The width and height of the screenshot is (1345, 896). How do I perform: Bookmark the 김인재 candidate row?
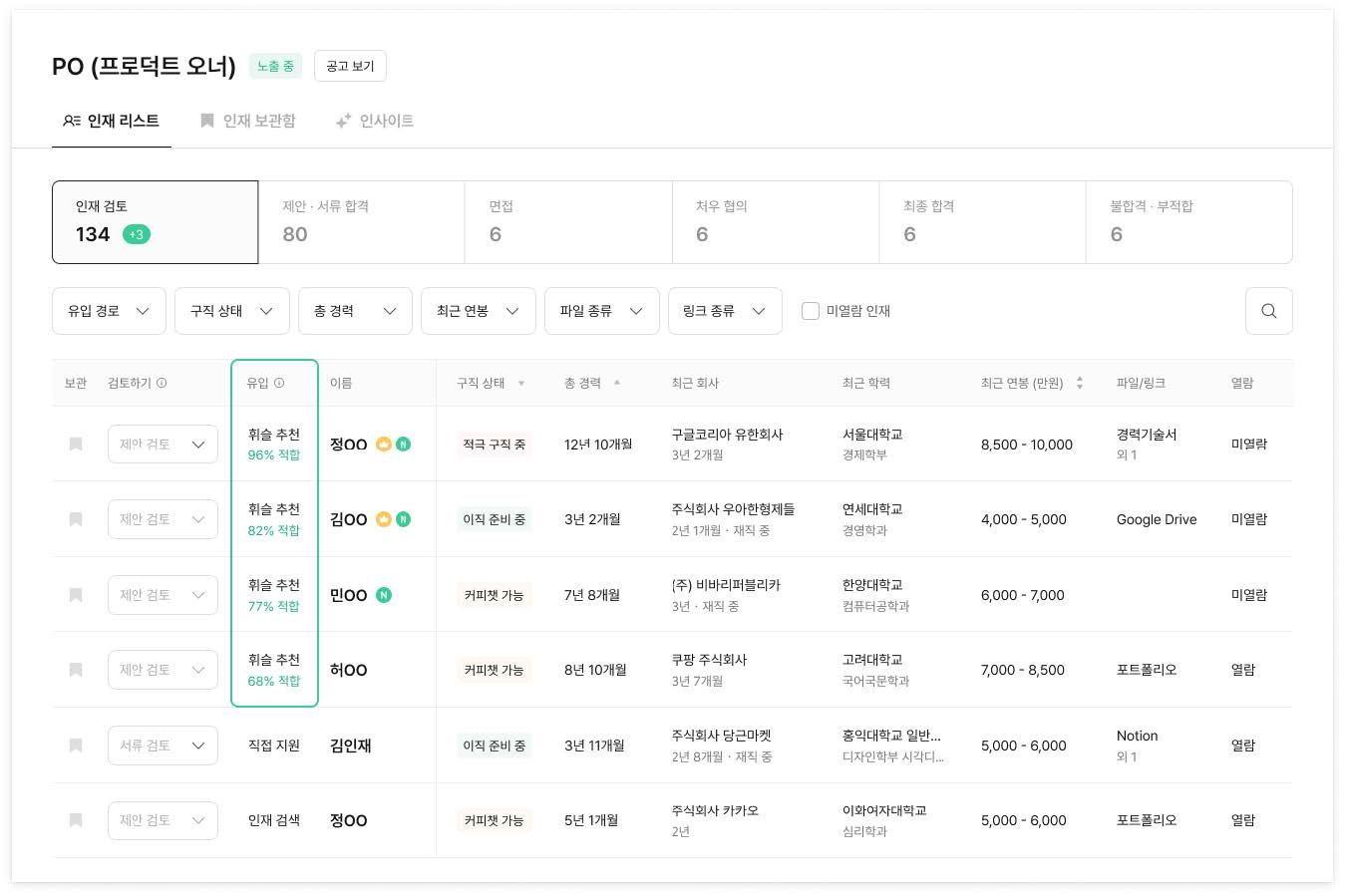point(76,746)
